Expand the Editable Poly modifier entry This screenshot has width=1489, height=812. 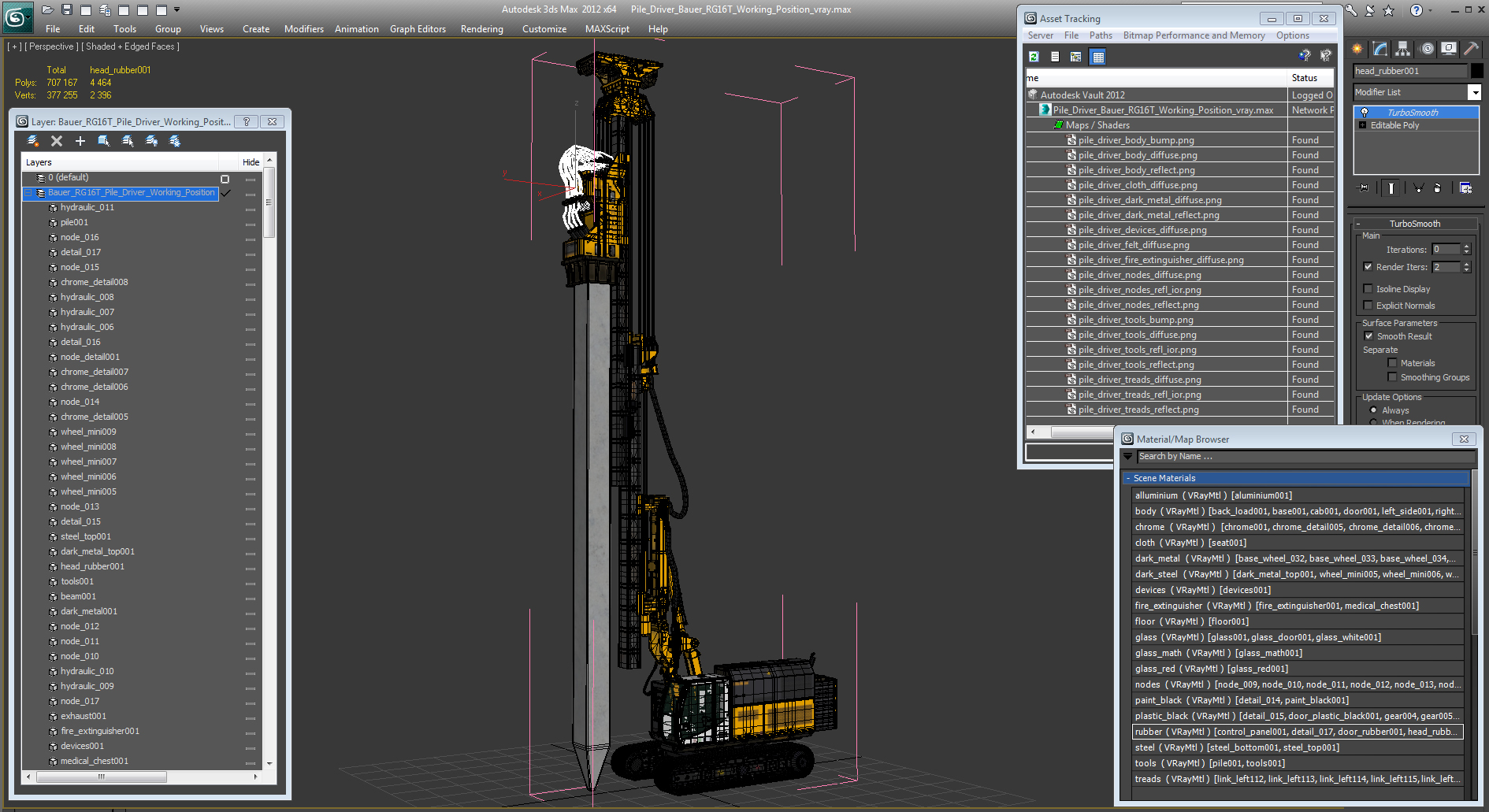[1362, 125]
